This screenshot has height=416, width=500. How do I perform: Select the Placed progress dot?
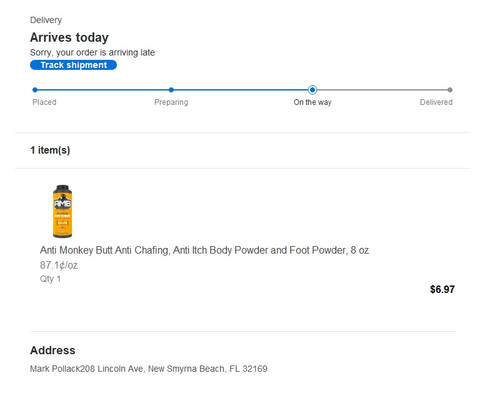(35, 90)
